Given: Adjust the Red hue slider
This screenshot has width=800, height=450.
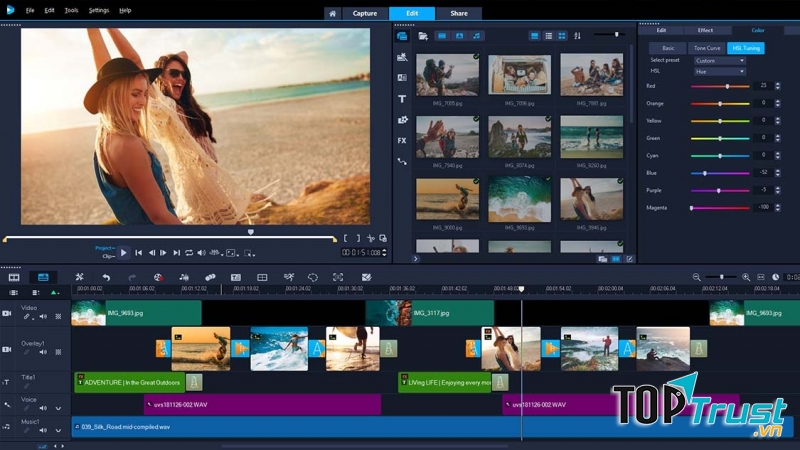Looking at the screenshot, I should click(x=720, y=86).
